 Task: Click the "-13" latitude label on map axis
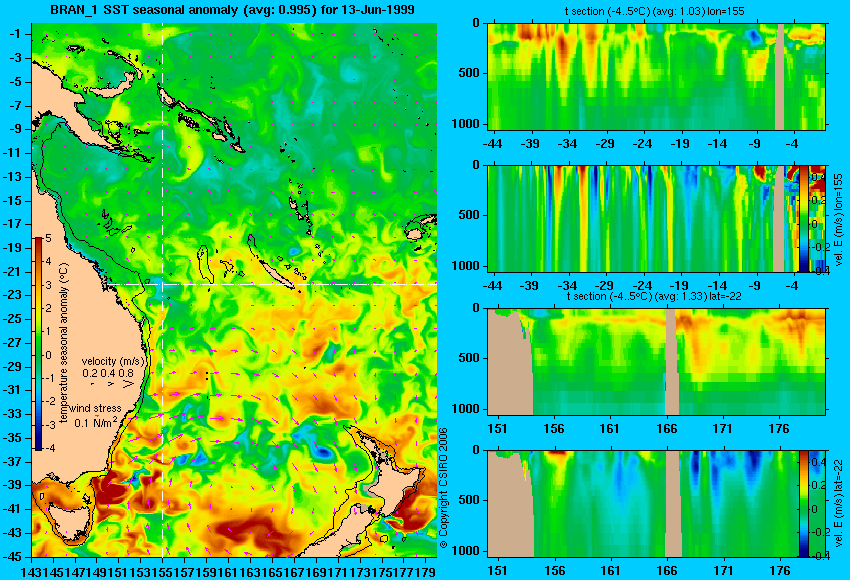[12, 176]
